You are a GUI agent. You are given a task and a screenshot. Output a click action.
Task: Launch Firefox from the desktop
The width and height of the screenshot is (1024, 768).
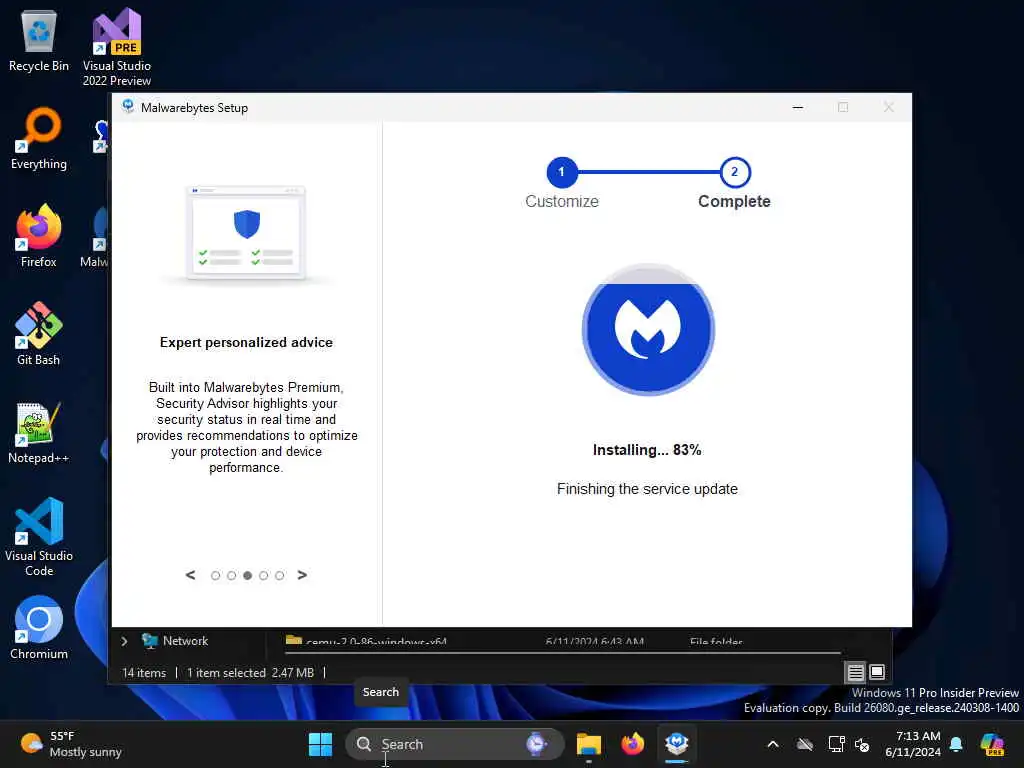(x=39, y=236)
